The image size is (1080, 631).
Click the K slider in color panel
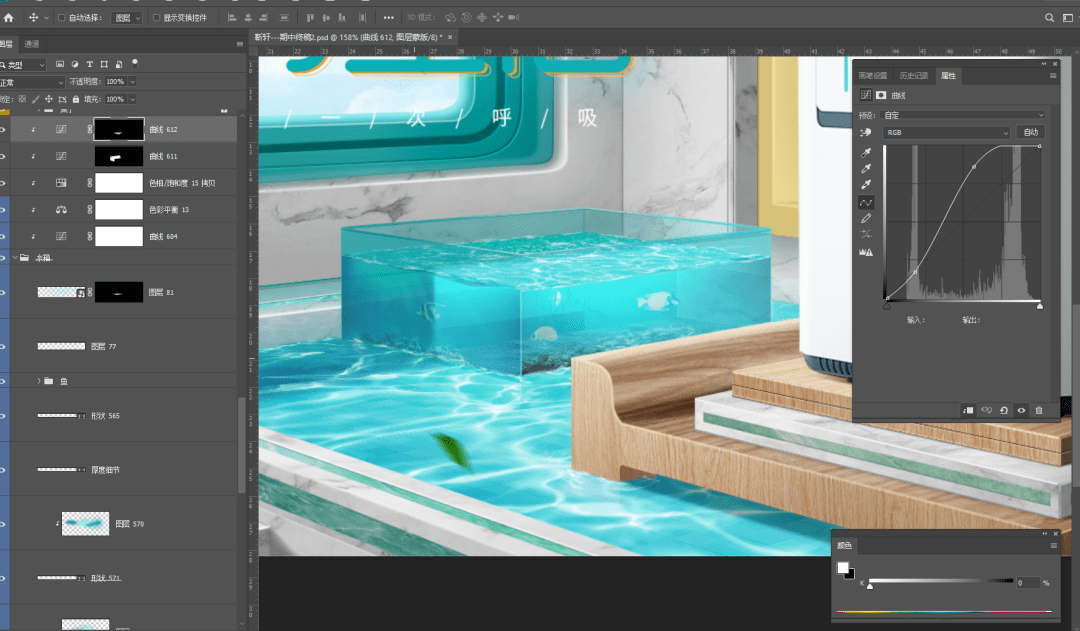click(x=941, y=583)
